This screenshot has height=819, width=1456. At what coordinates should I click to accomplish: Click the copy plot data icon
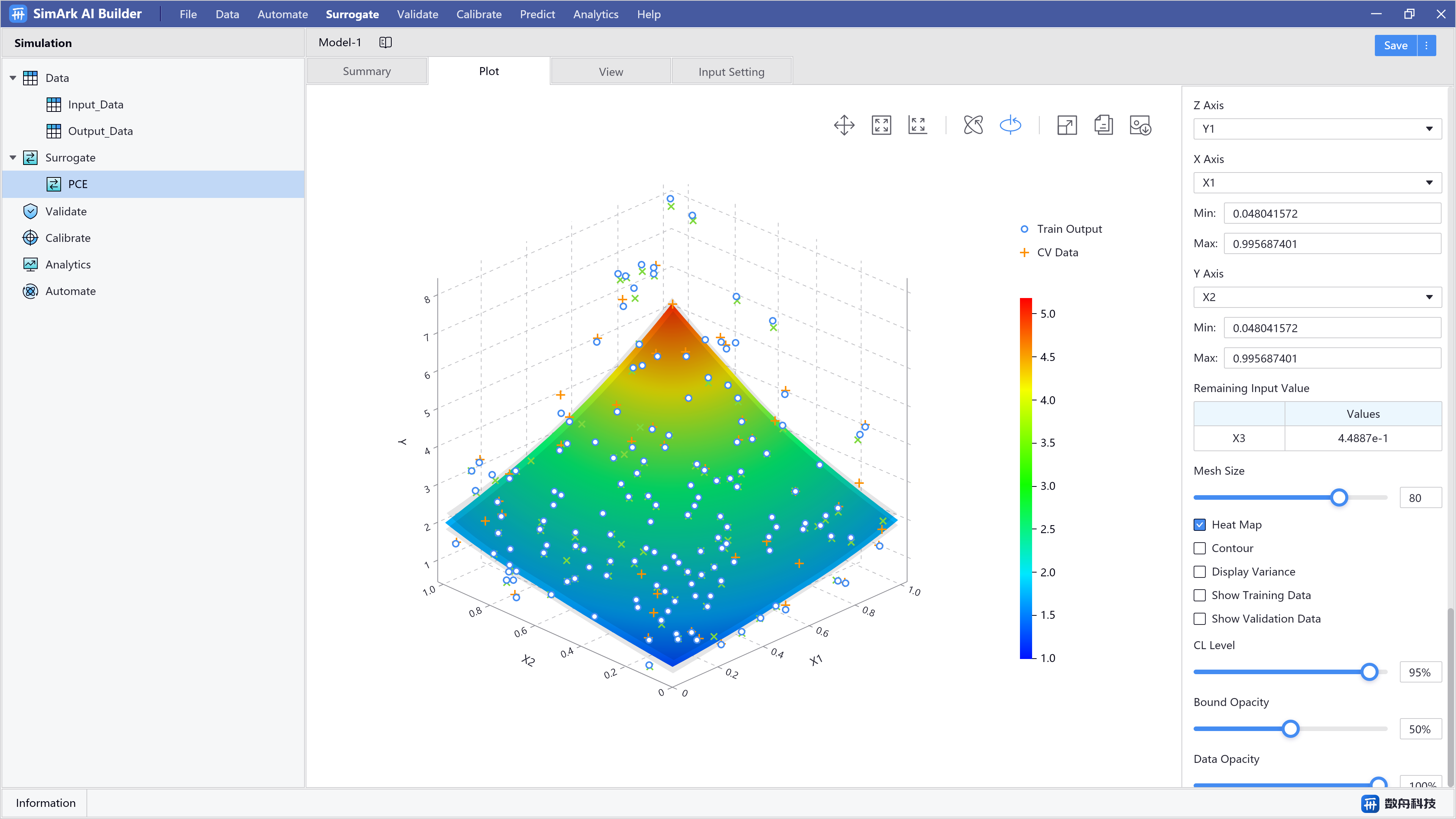click(x=1103, y=125)
